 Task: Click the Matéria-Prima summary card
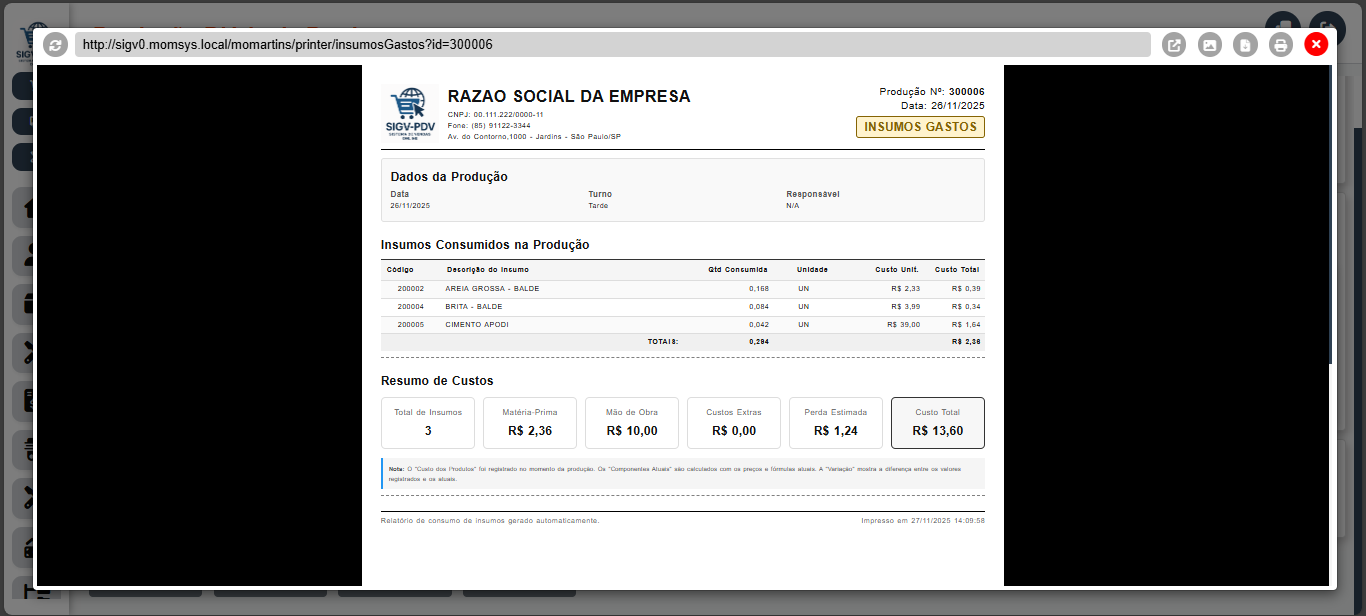point(529,422)
